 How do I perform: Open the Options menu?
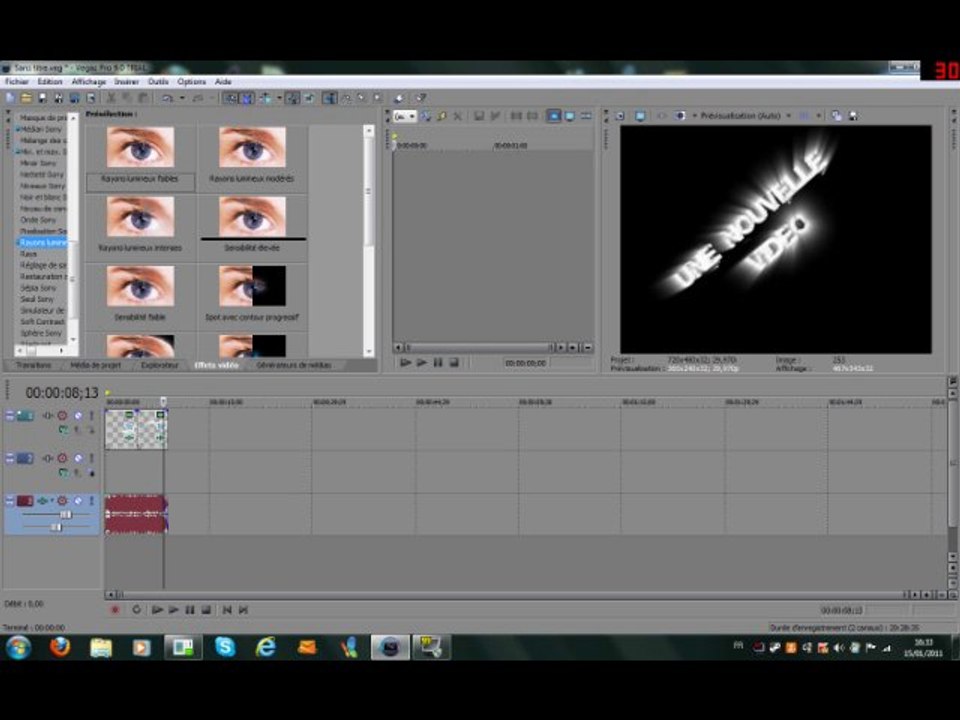[192, 81]
